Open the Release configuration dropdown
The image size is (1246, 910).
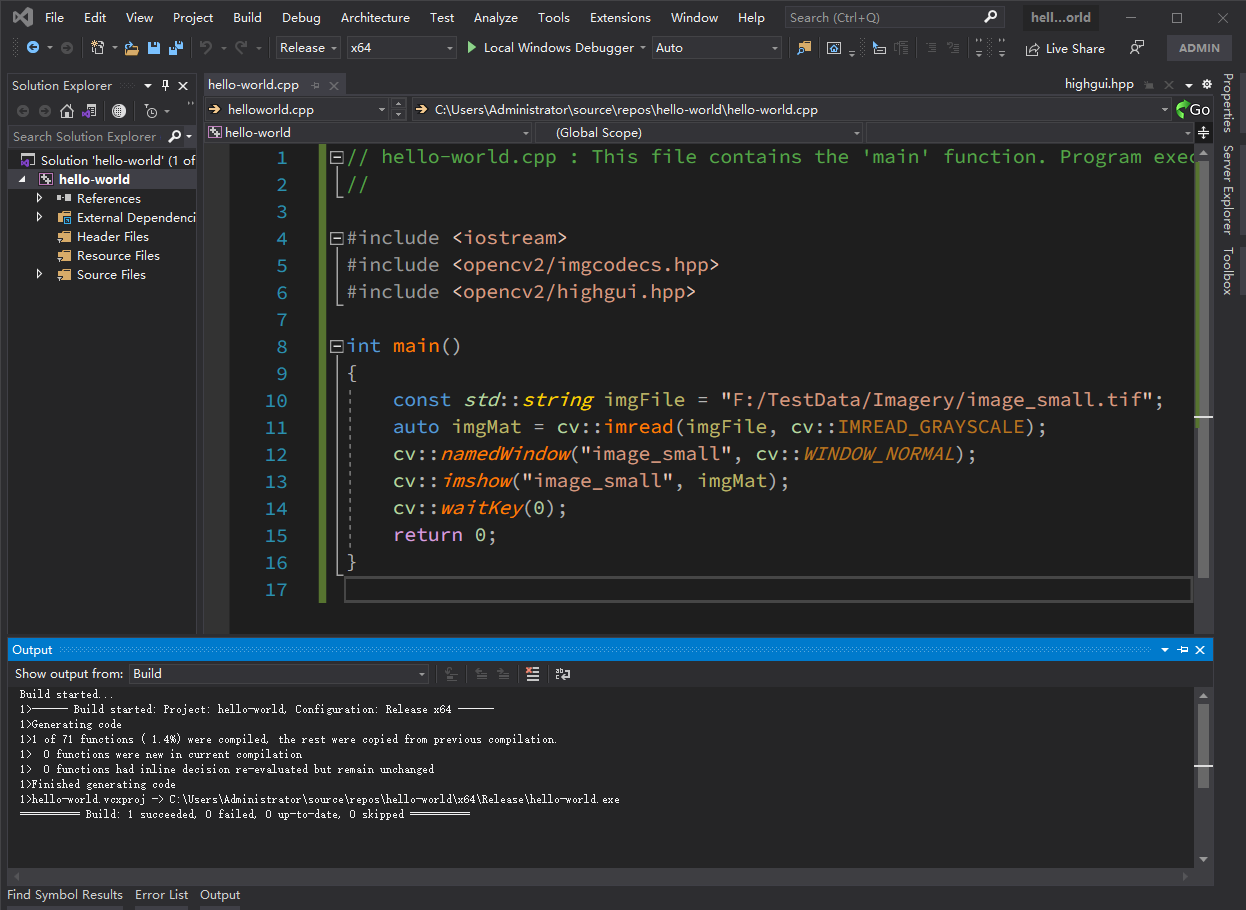click(308, 48)
